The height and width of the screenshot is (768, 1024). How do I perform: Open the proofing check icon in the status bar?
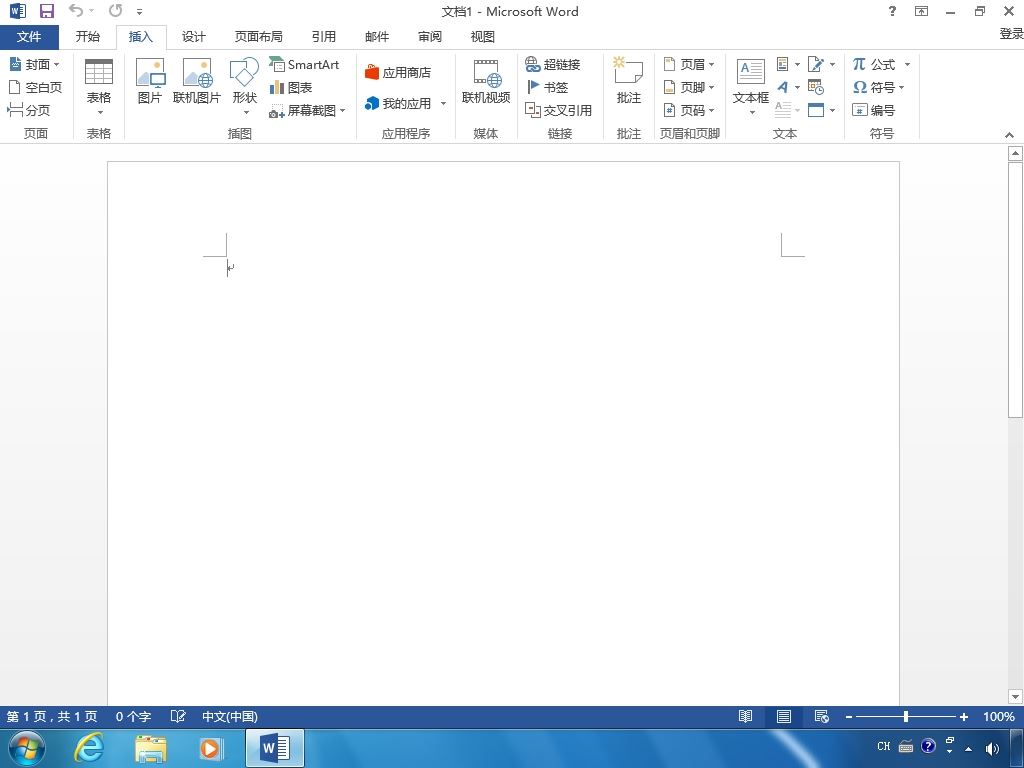178,716
